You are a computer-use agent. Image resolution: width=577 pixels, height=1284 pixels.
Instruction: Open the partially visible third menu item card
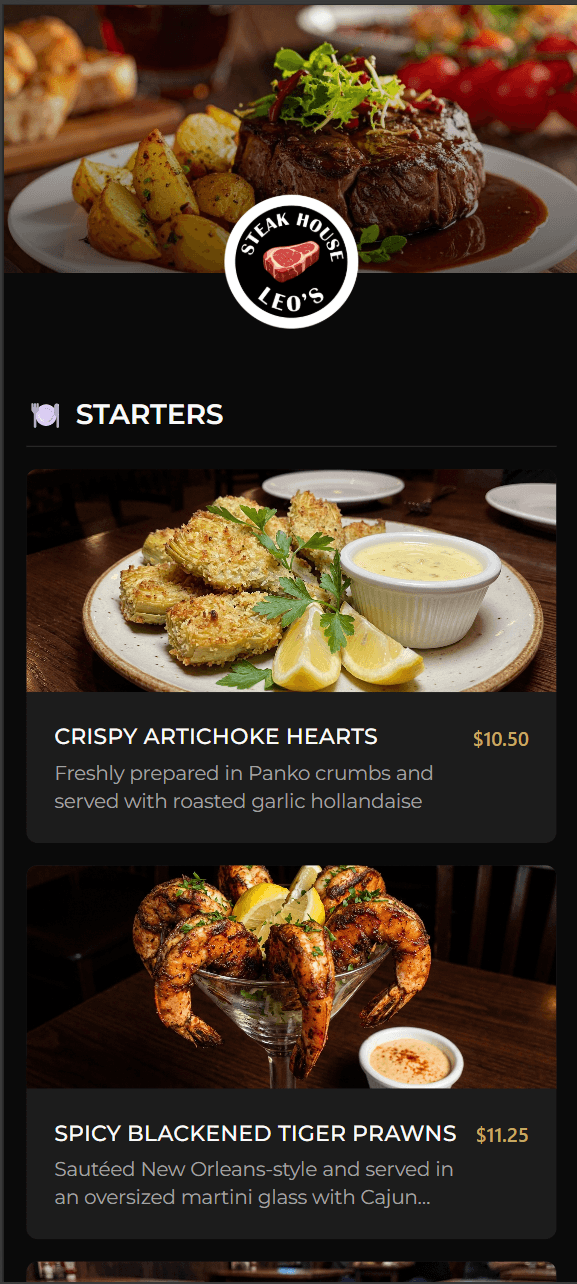tap(291, 1272)
